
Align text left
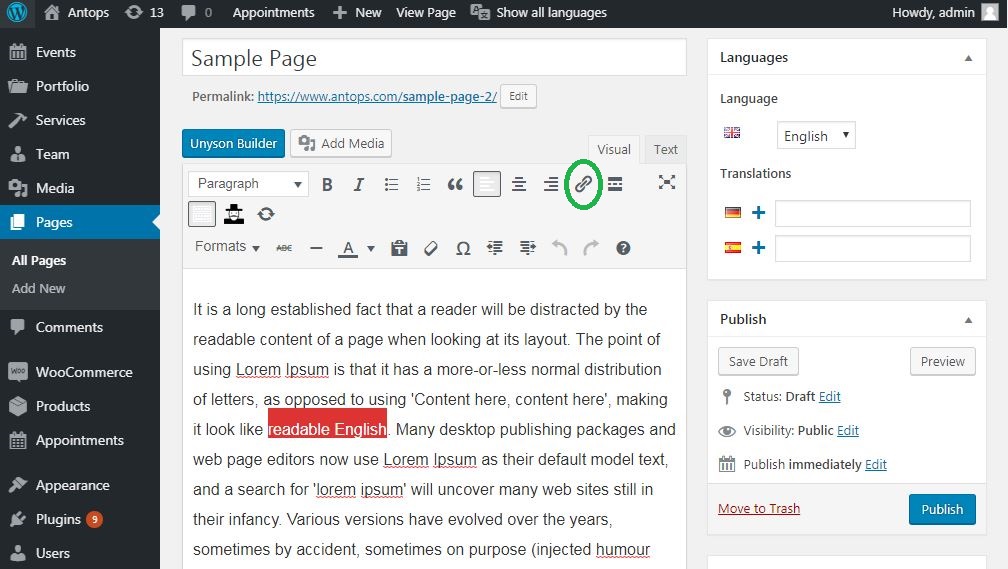point(487,185)
